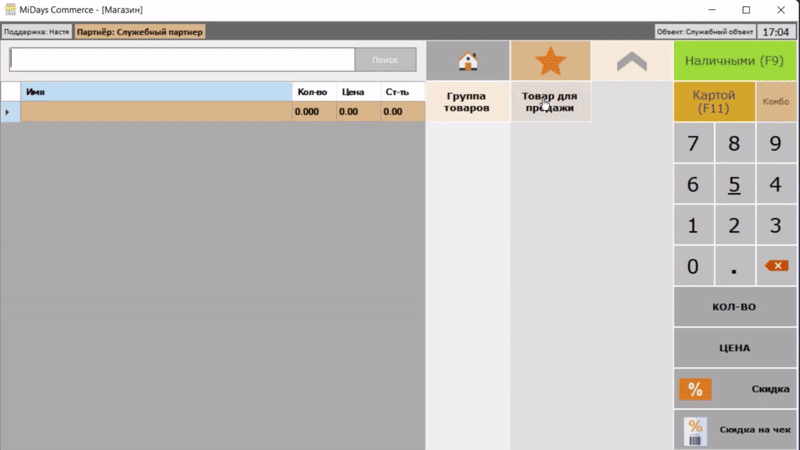Select the 0.00 cost cell under Ст-ть
Screen dimensions: 800x450
pyautogui.click(x=403, y=112)
